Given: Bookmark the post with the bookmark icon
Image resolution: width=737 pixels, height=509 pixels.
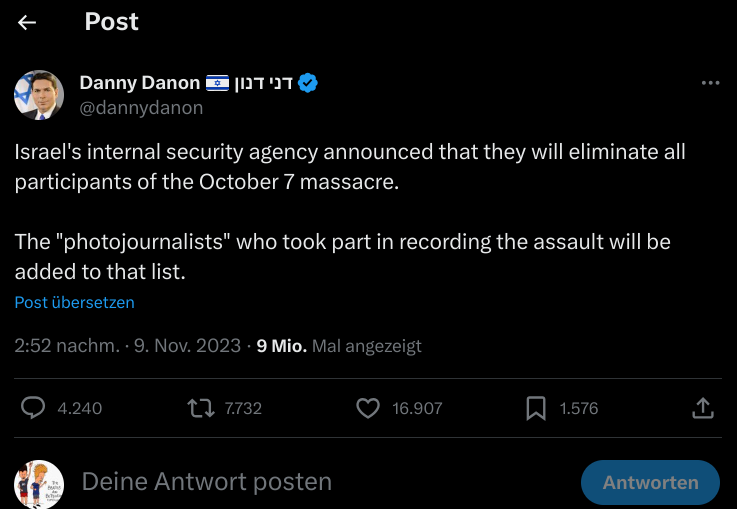Looking at the screenshot, I should point(536,407).
